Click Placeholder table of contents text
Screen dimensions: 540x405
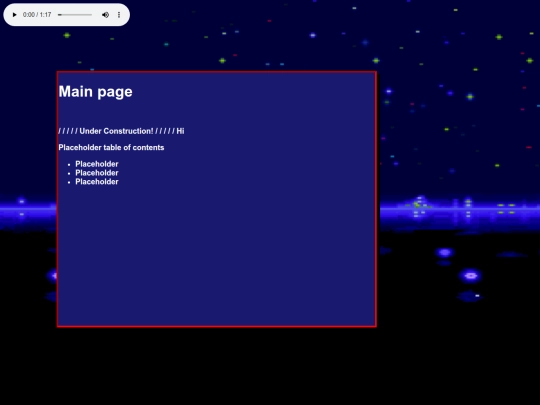coord(111,147)
